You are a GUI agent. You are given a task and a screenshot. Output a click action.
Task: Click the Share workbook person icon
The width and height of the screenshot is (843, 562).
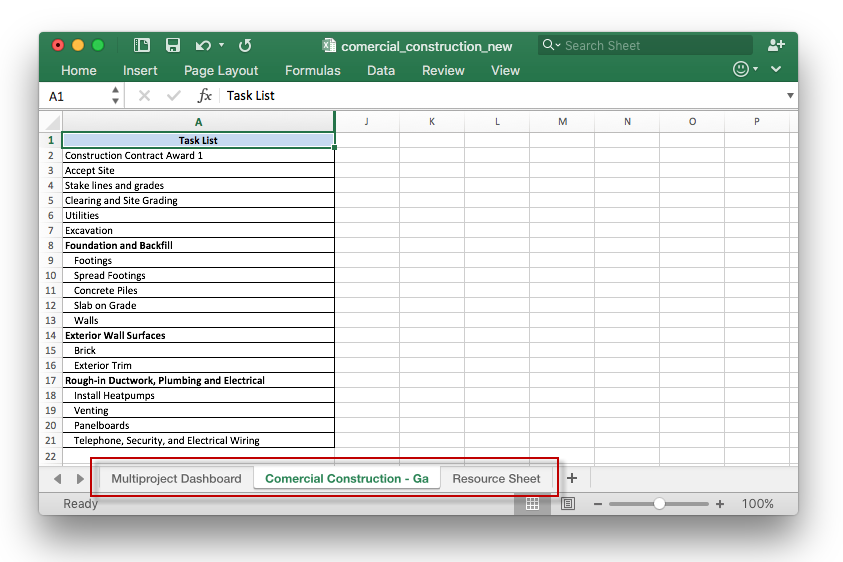pos(776,45)
